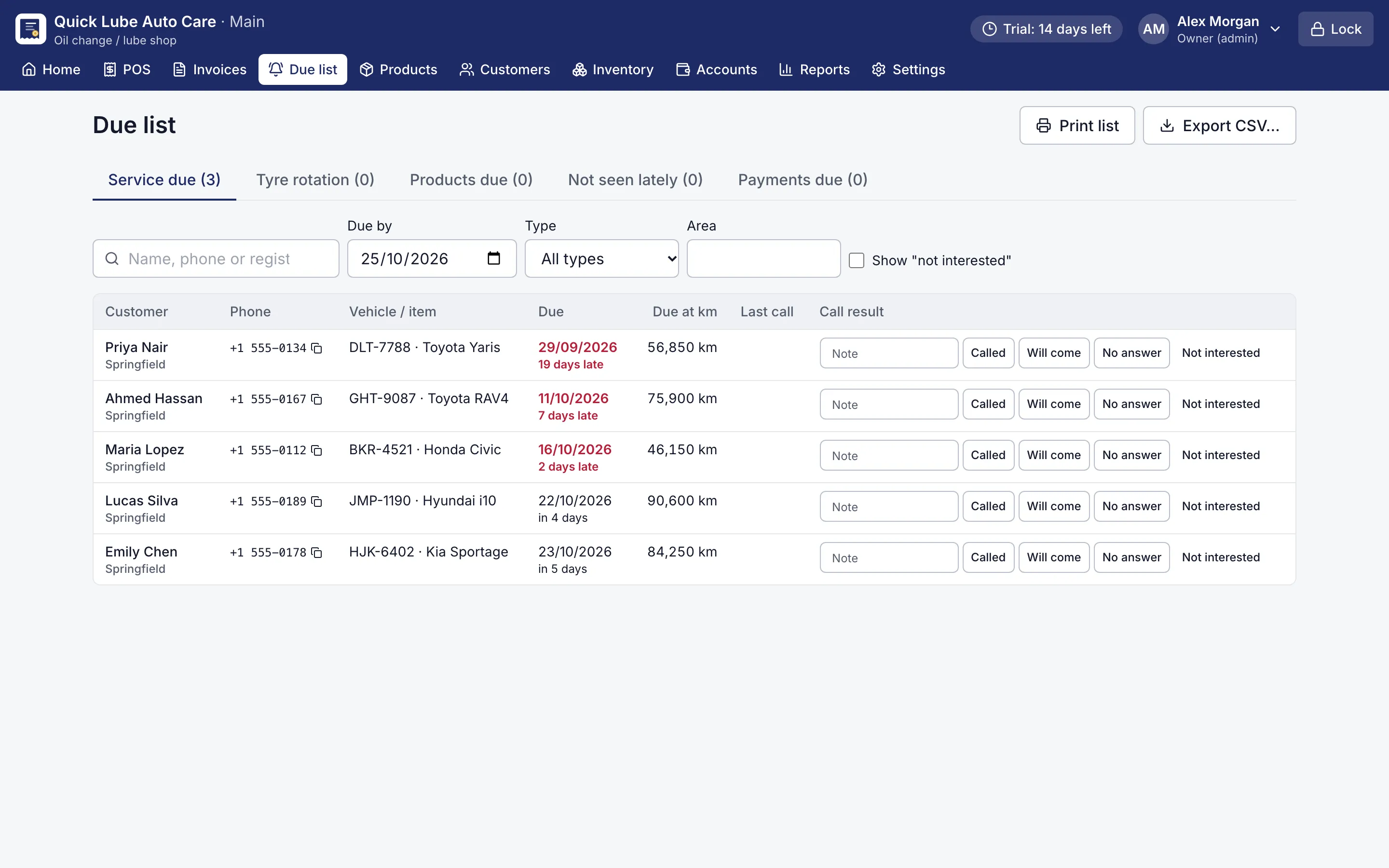This screenshot has width=1389, height=868.
Task: Open the Inventory page
Action: [x=613, y=69]
